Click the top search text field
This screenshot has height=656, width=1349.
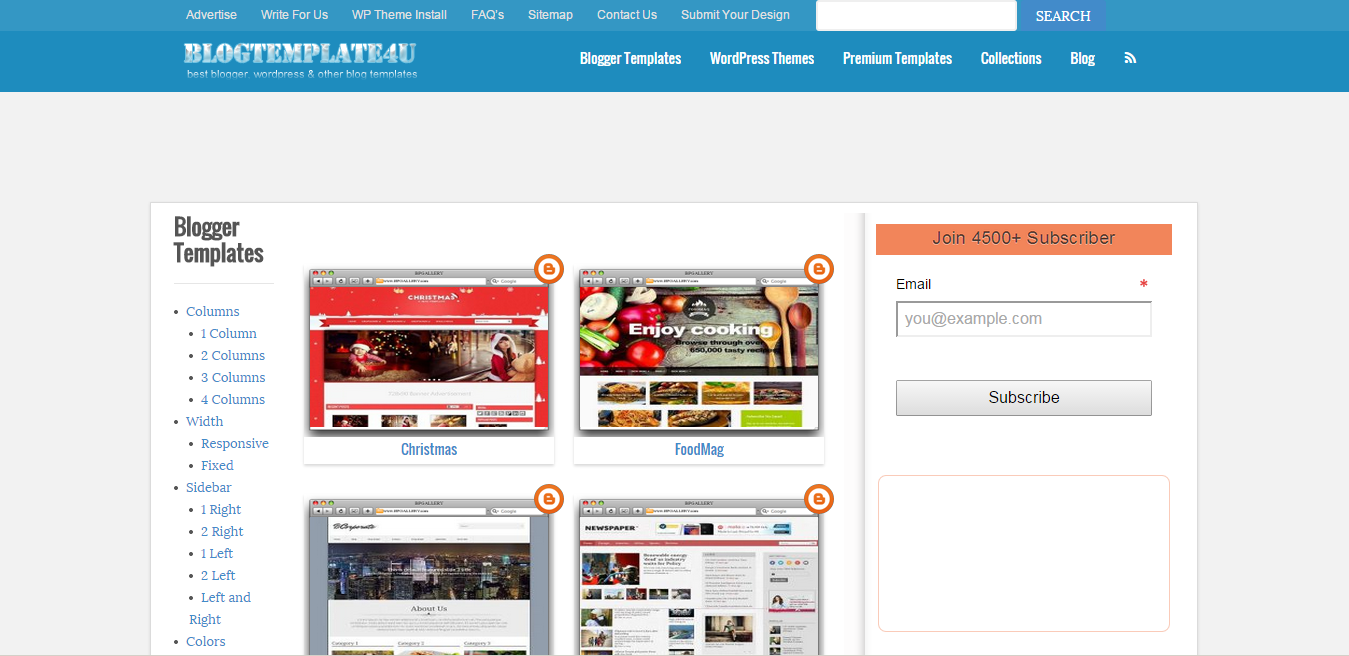click(x=916, y=16)
